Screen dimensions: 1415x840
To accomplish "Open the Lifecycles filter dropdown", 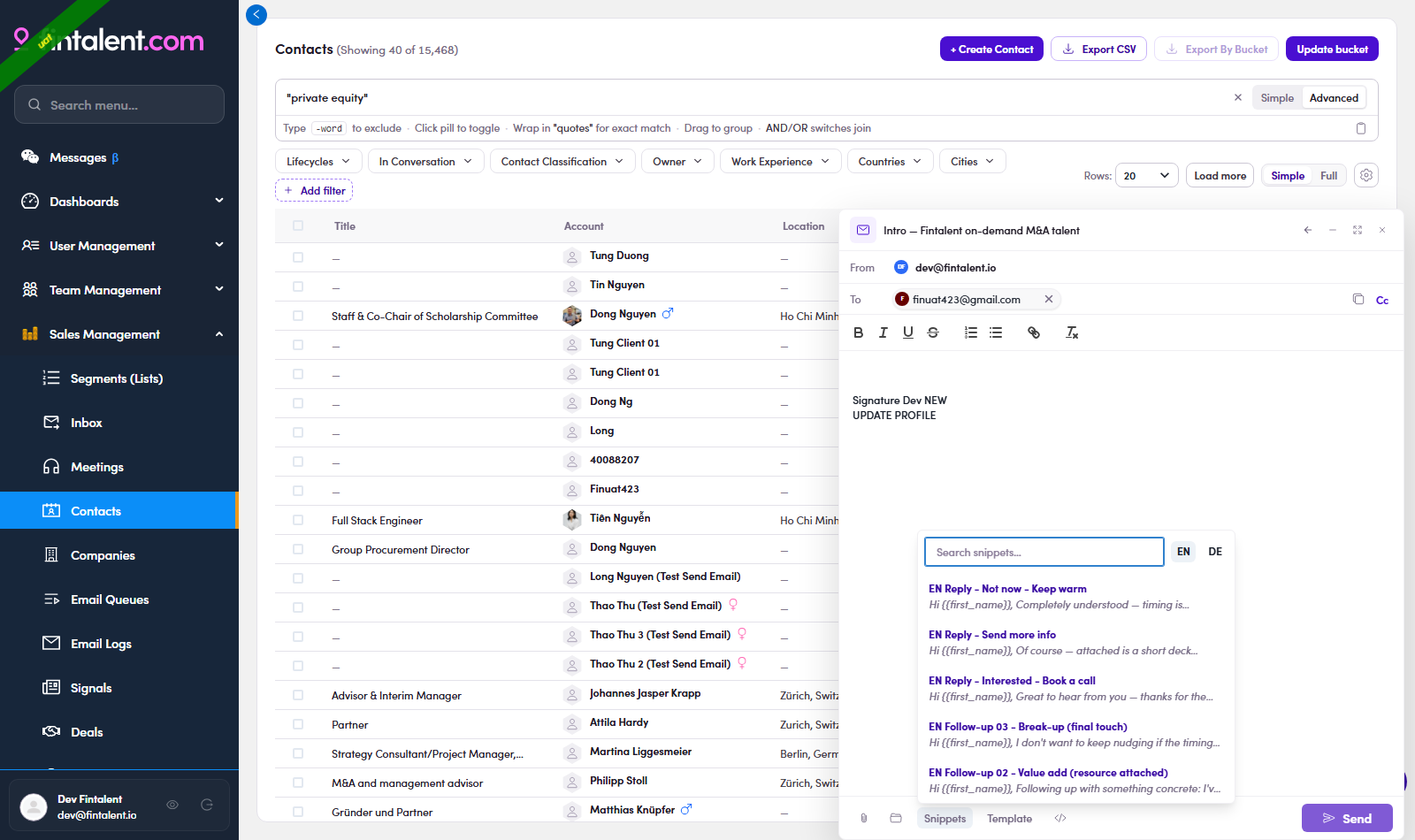I will click(318, 161).
